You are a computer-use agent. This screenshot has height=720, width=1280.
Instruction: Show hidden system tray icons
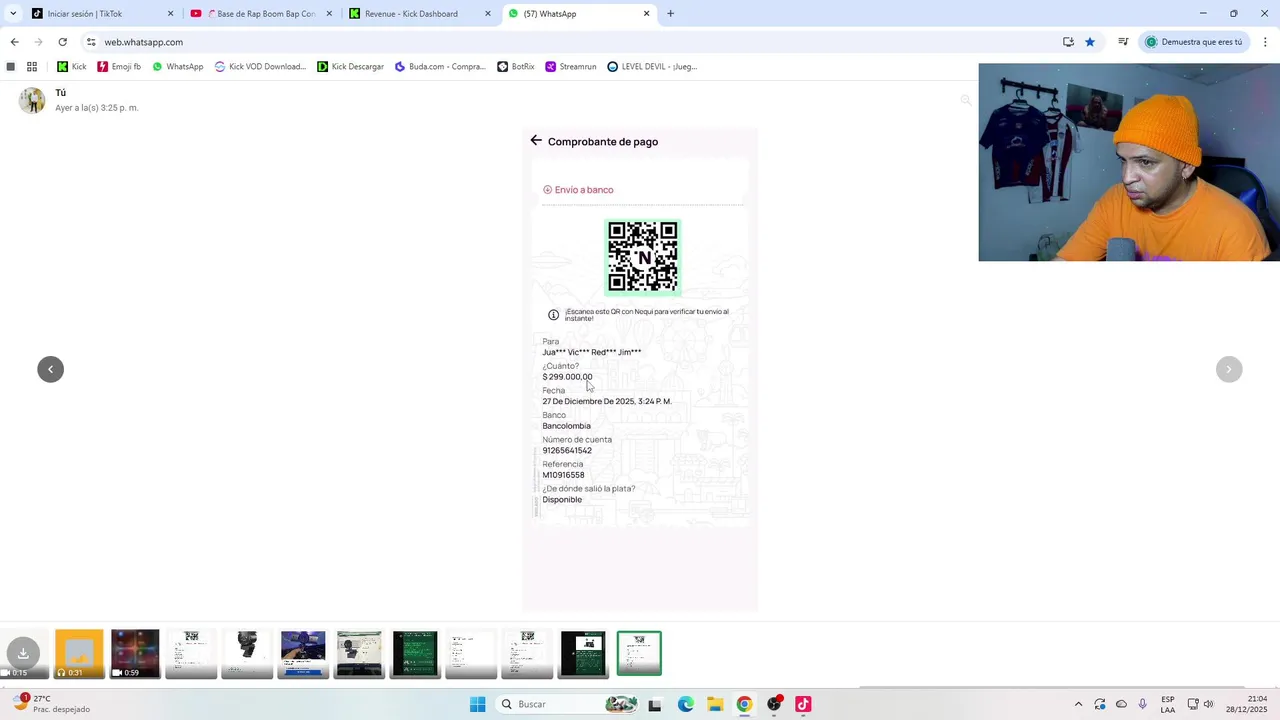pos(1078,704)
